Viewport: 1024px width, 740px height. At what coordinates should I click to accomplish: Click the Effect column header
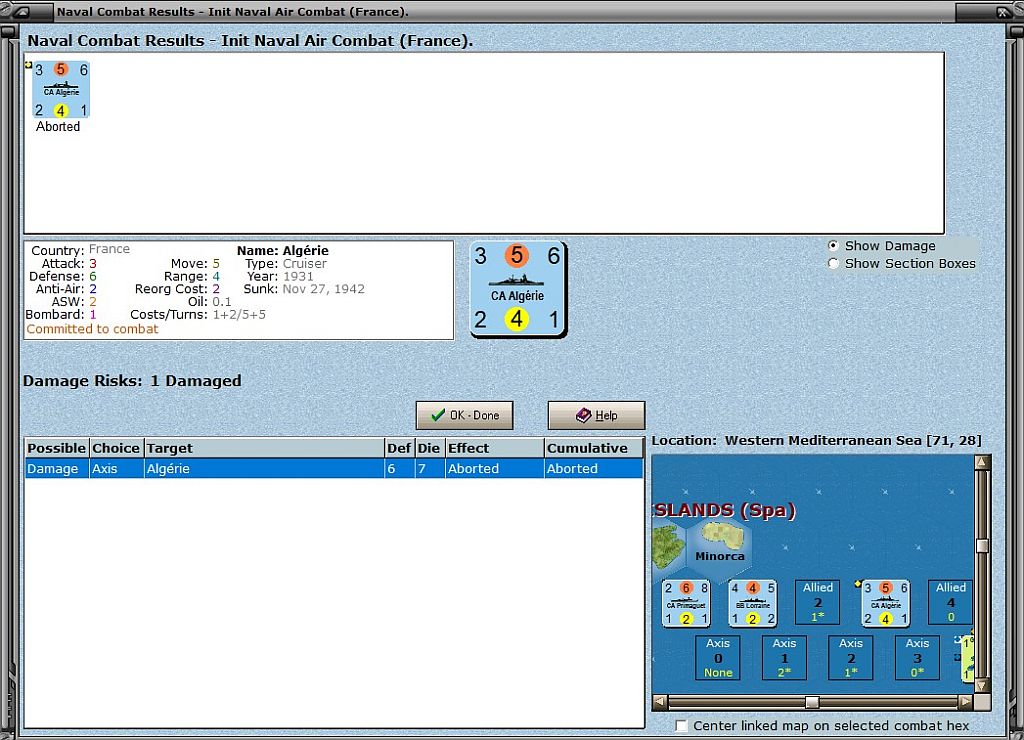pyautogui.click(x=494, y=448)
